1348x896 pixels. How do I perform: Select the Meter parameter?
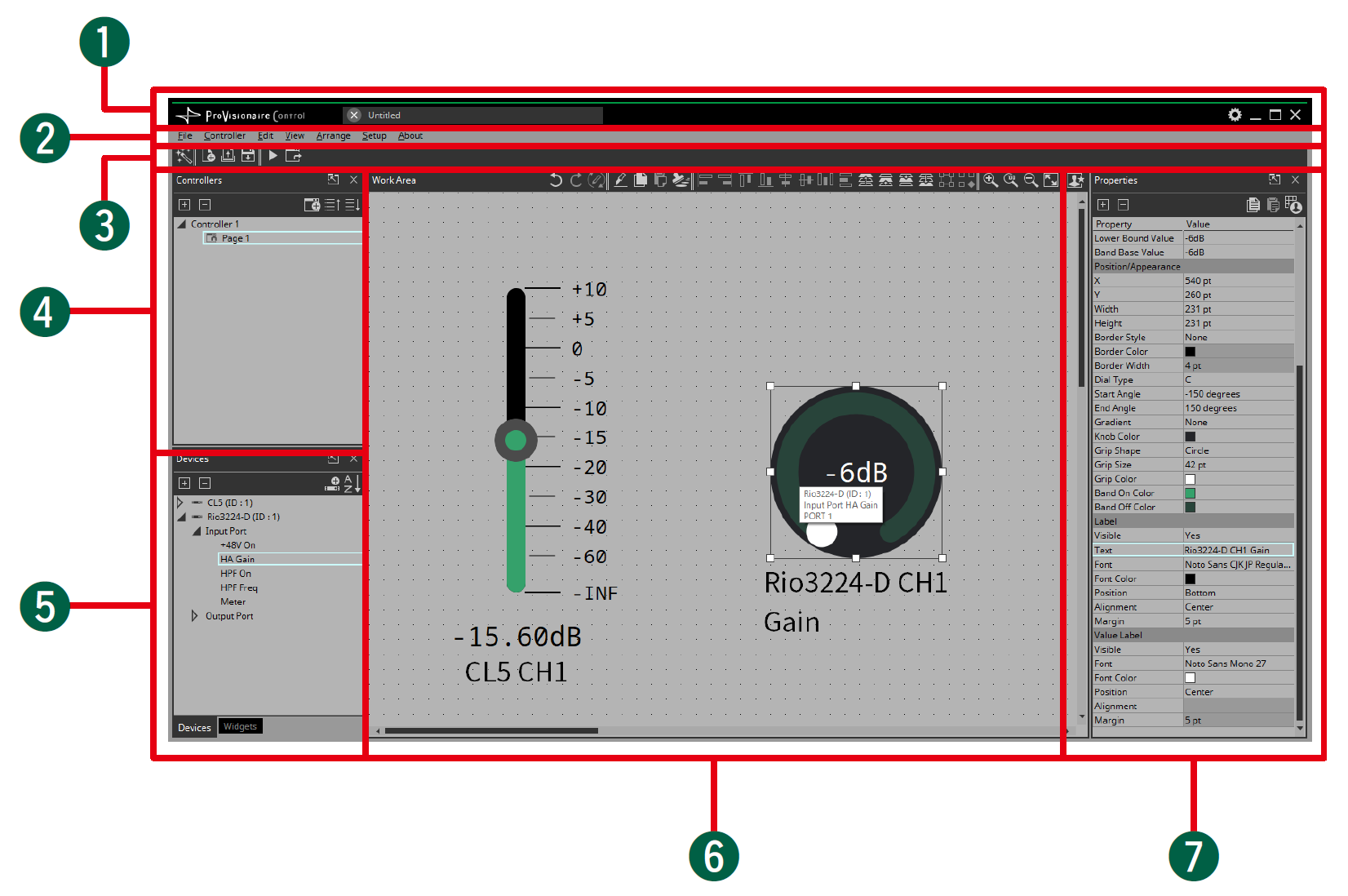(x=233, y=601)
